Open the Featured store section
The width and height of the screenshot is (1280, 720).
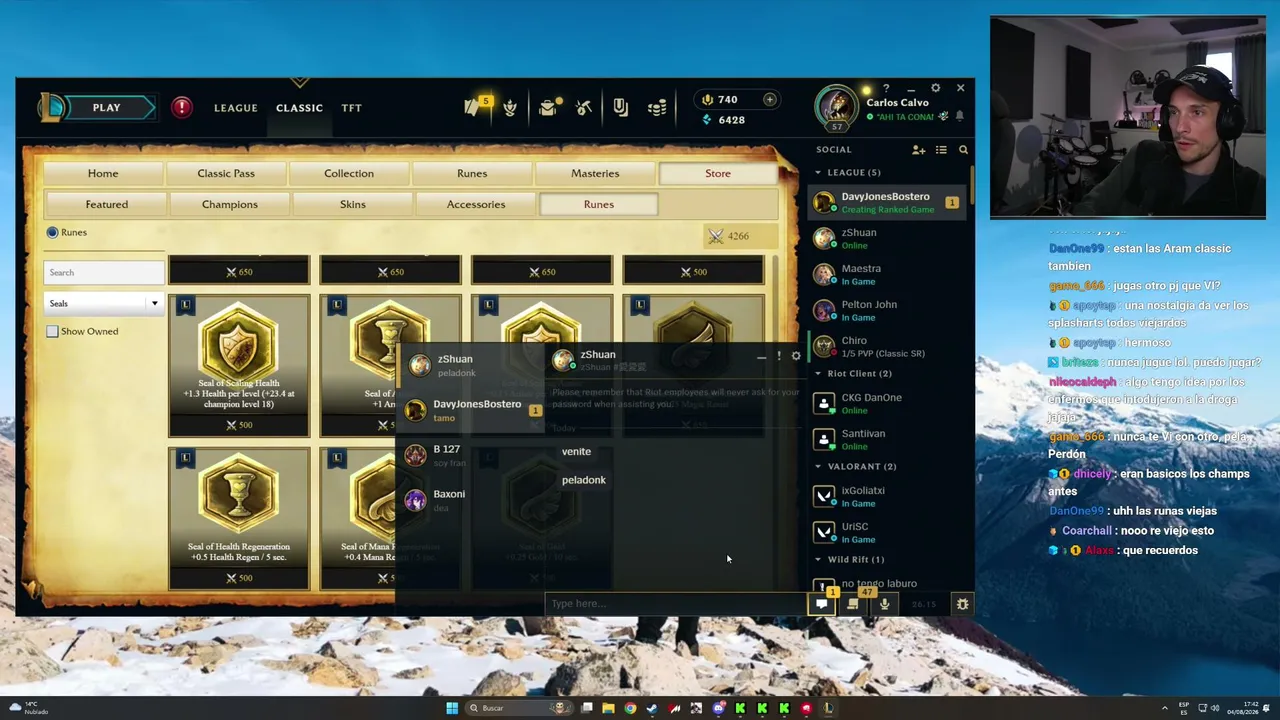pos(107,204)
